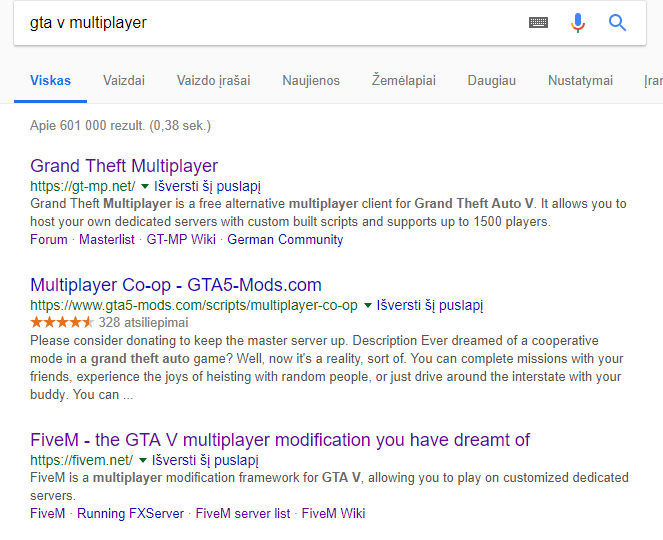
Task: Start voice search with microphone icon
Action: (578, 22)
